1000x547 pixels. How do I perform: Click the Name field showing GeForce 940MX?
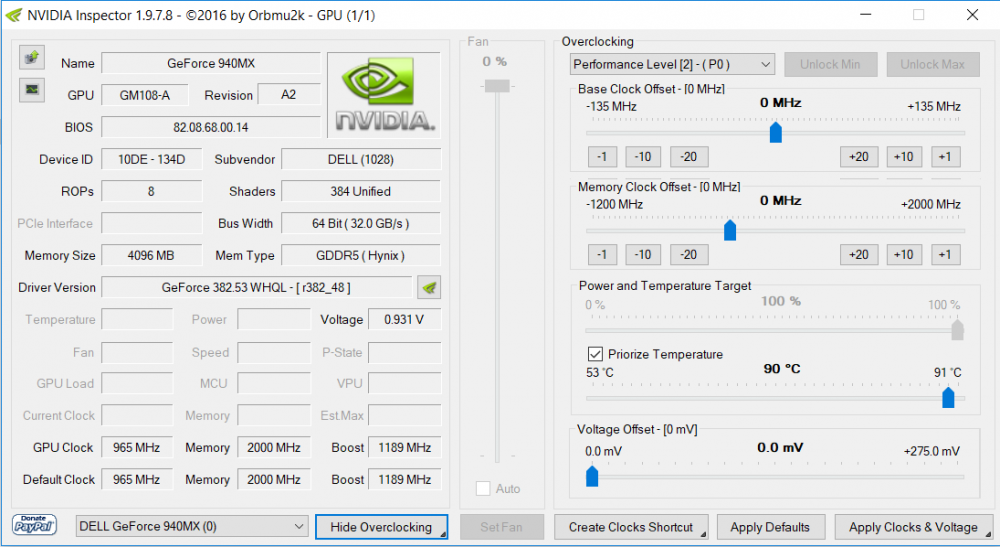[x=211, y=64]
